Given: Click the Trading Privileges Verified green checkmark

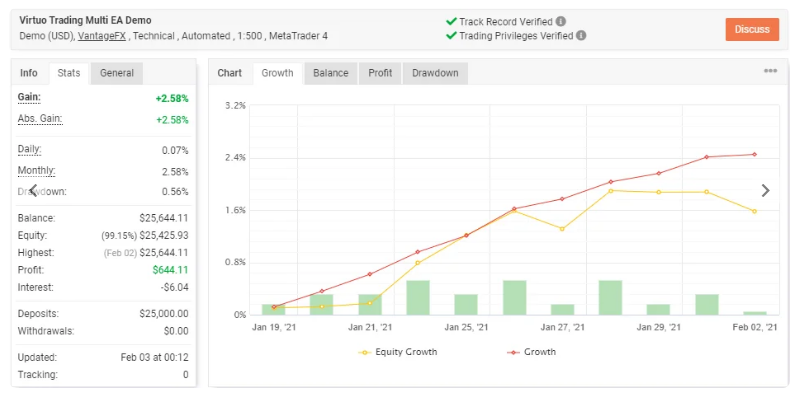Looking at the screenshot, I should [x=451, y=36].
